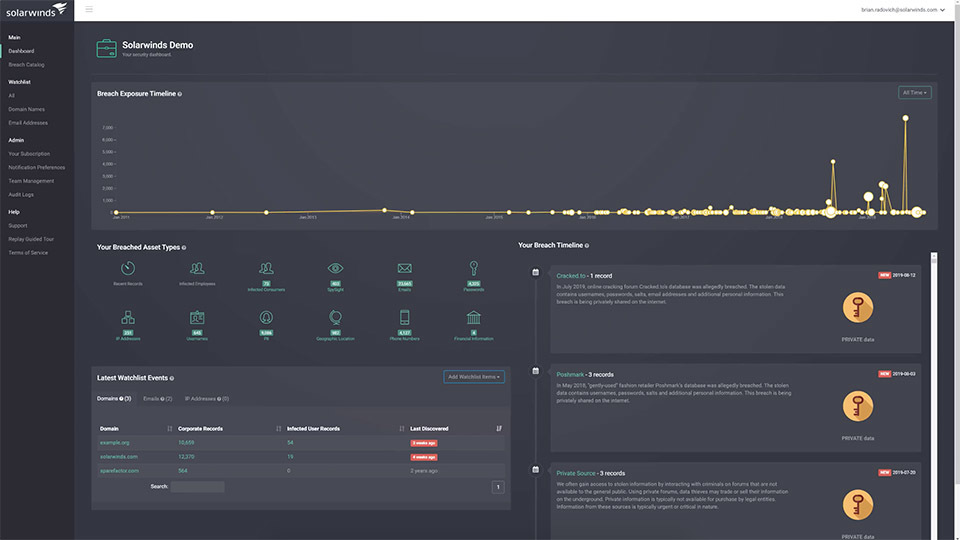
Task: Open the Passwords key icon
Action: 473,268
